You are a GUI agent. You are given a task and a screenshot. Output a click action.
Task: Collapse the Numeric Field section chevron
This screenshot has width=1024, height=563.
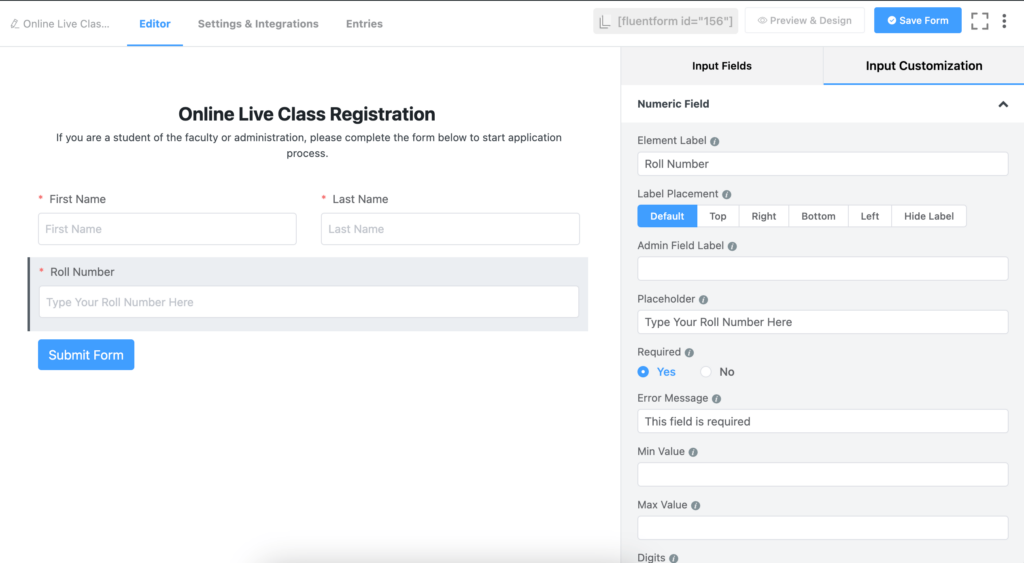click(1003, 105)
